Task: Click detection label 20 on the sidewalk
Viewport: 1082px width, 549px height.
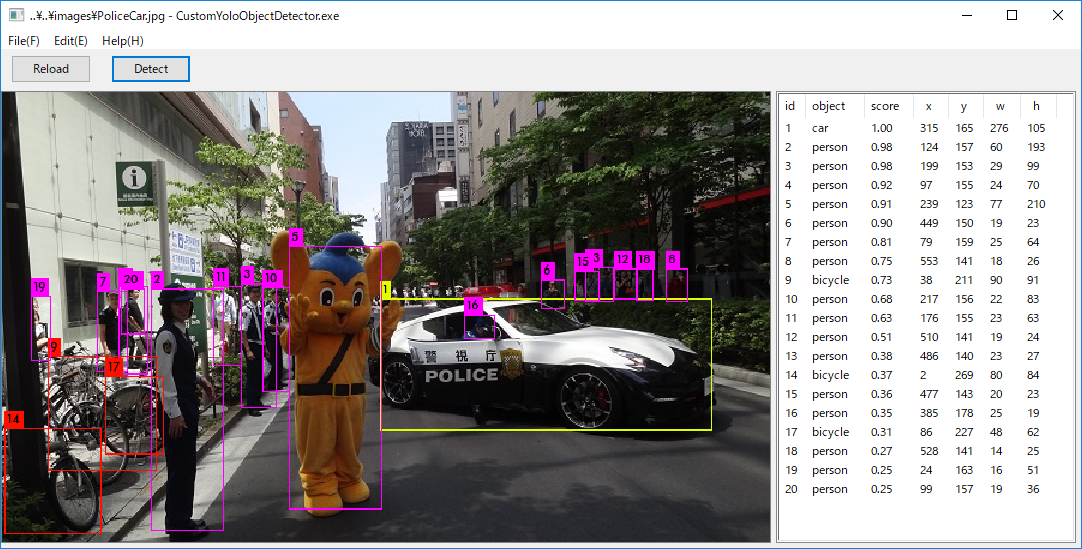Action: 131,279
